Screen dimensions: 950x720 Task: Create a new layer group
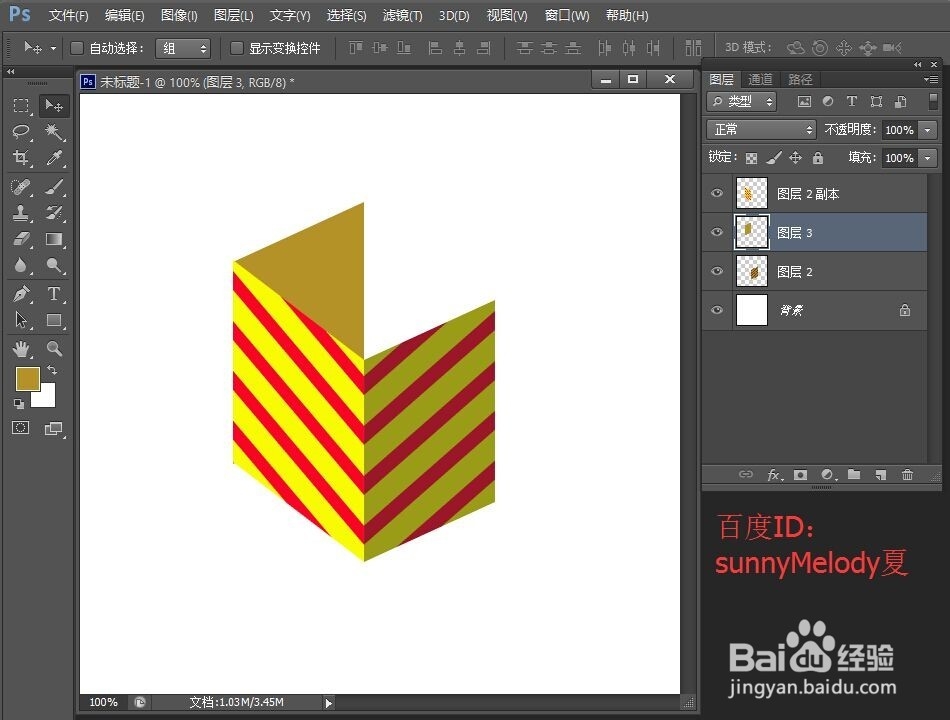click(x=854, y=475)
